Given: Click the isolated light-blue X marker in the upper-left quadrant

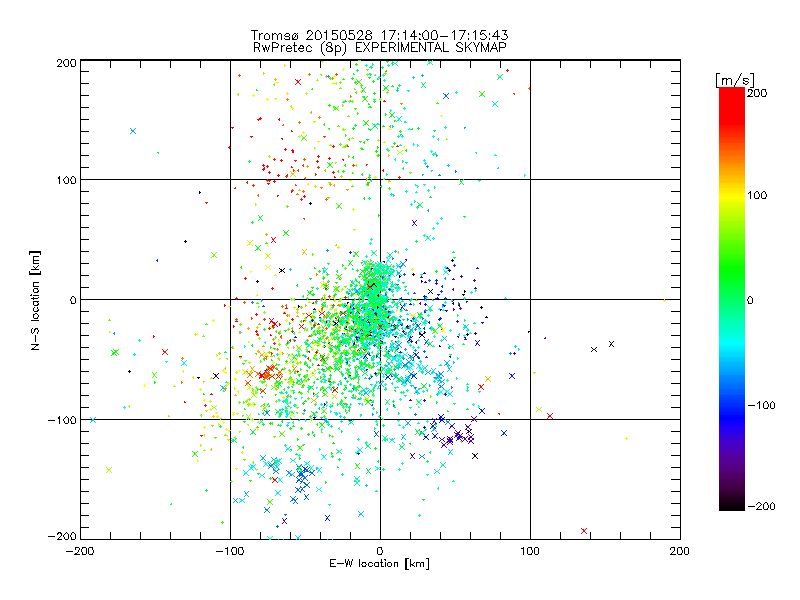Looking at the screenshot, I should (x=133, y=131).
